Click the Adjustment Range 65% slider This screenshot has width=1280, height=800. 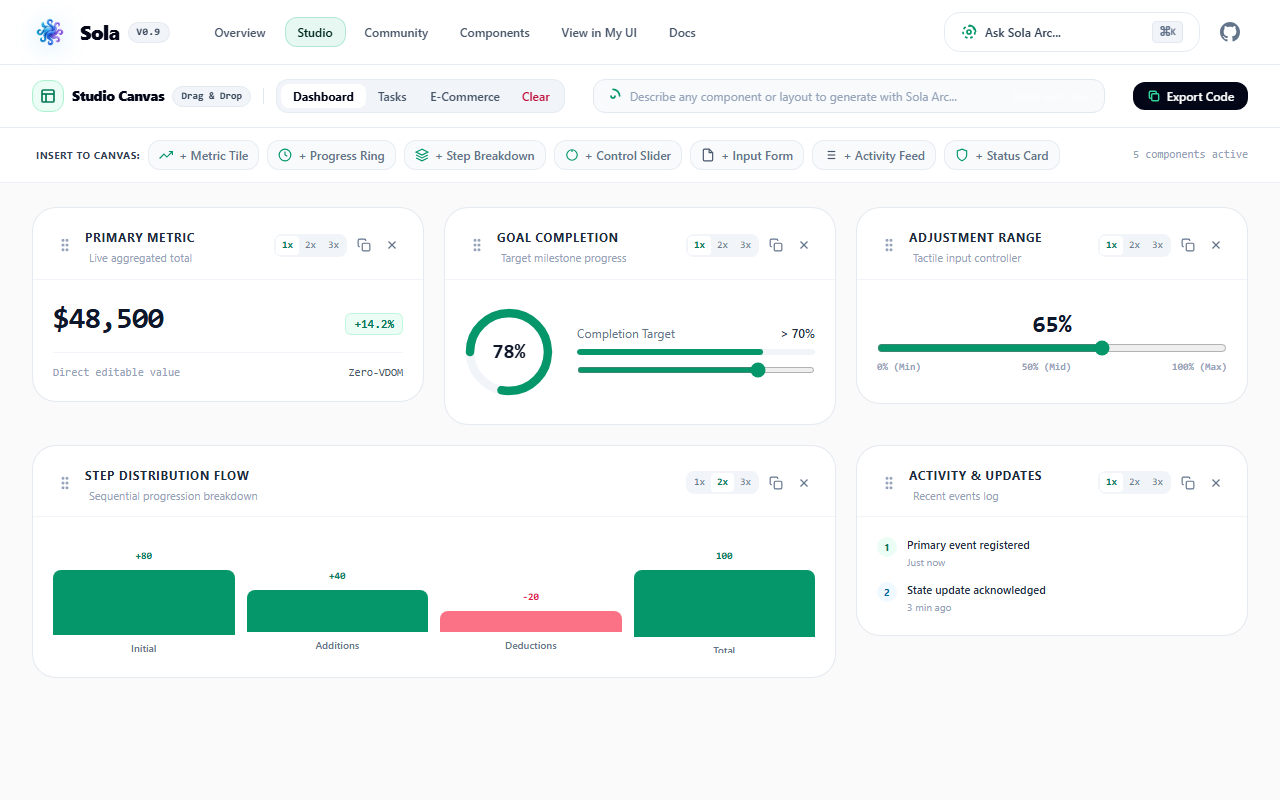click(1052, 348)
